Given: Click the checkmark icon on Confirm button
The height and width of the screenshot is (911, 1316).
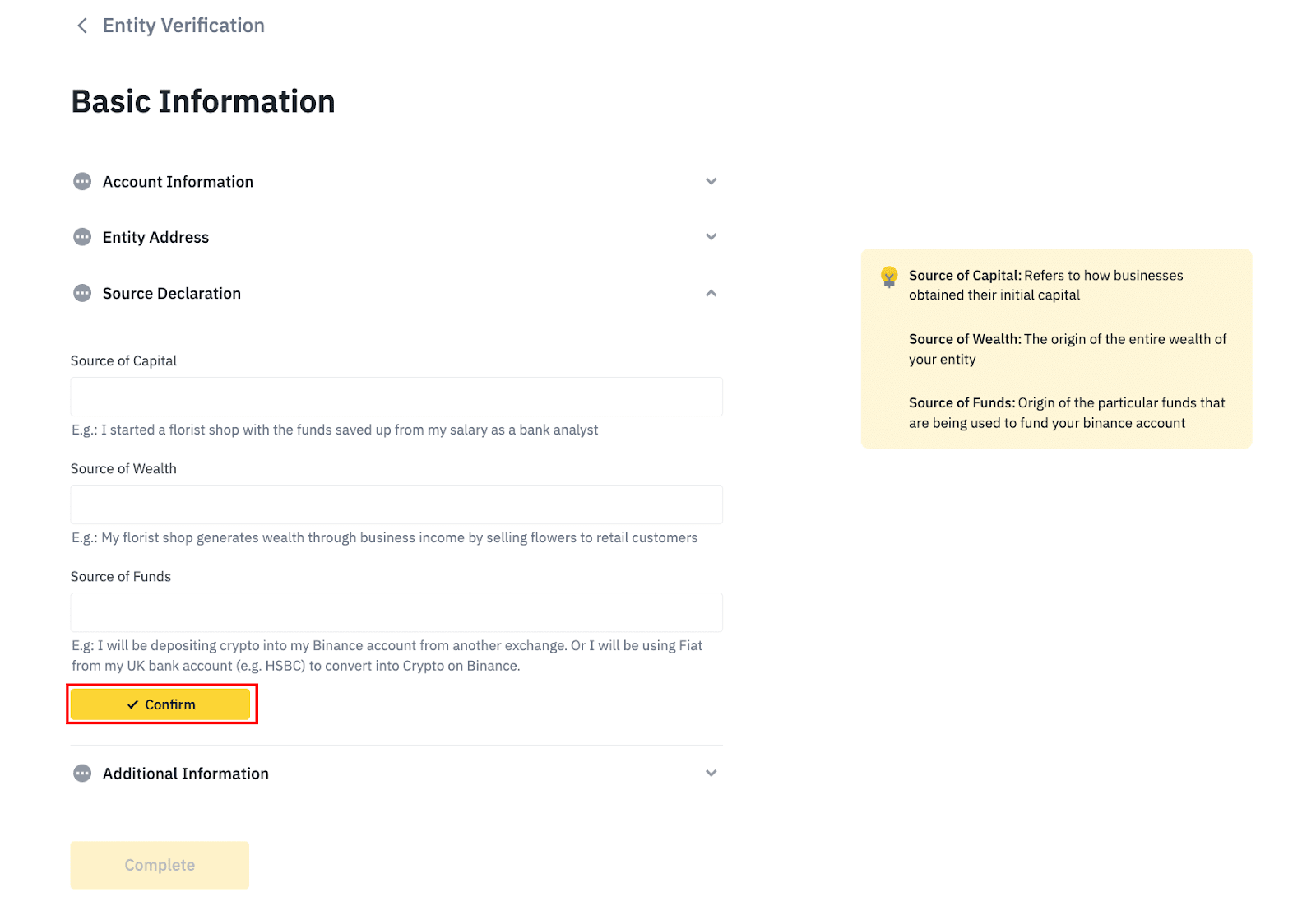Looking at the screenshot, I should tap(132, 704).
